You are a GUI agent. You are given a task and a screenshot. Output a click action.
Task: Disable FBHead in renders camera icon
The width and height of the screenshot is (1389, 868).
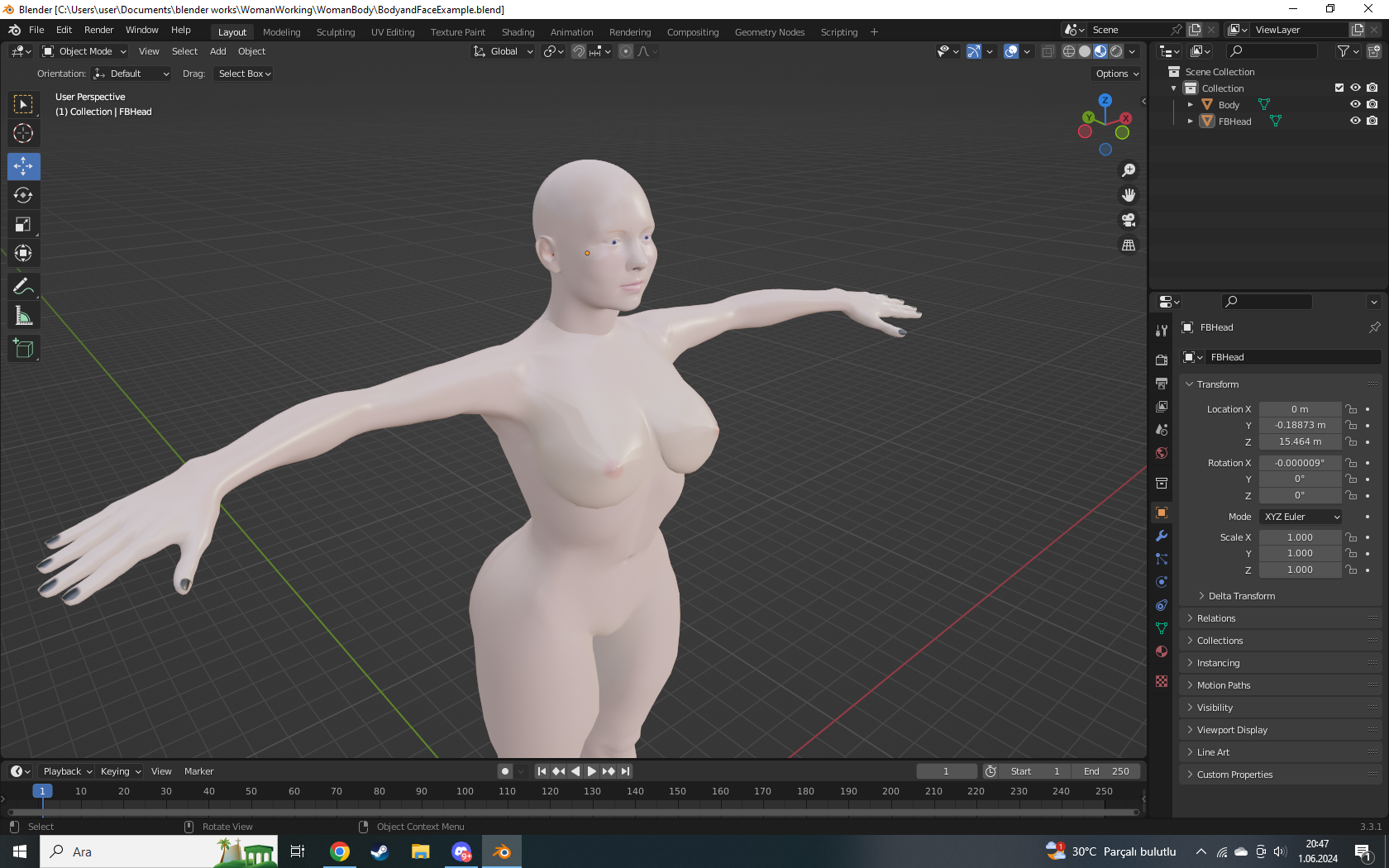1372,121
